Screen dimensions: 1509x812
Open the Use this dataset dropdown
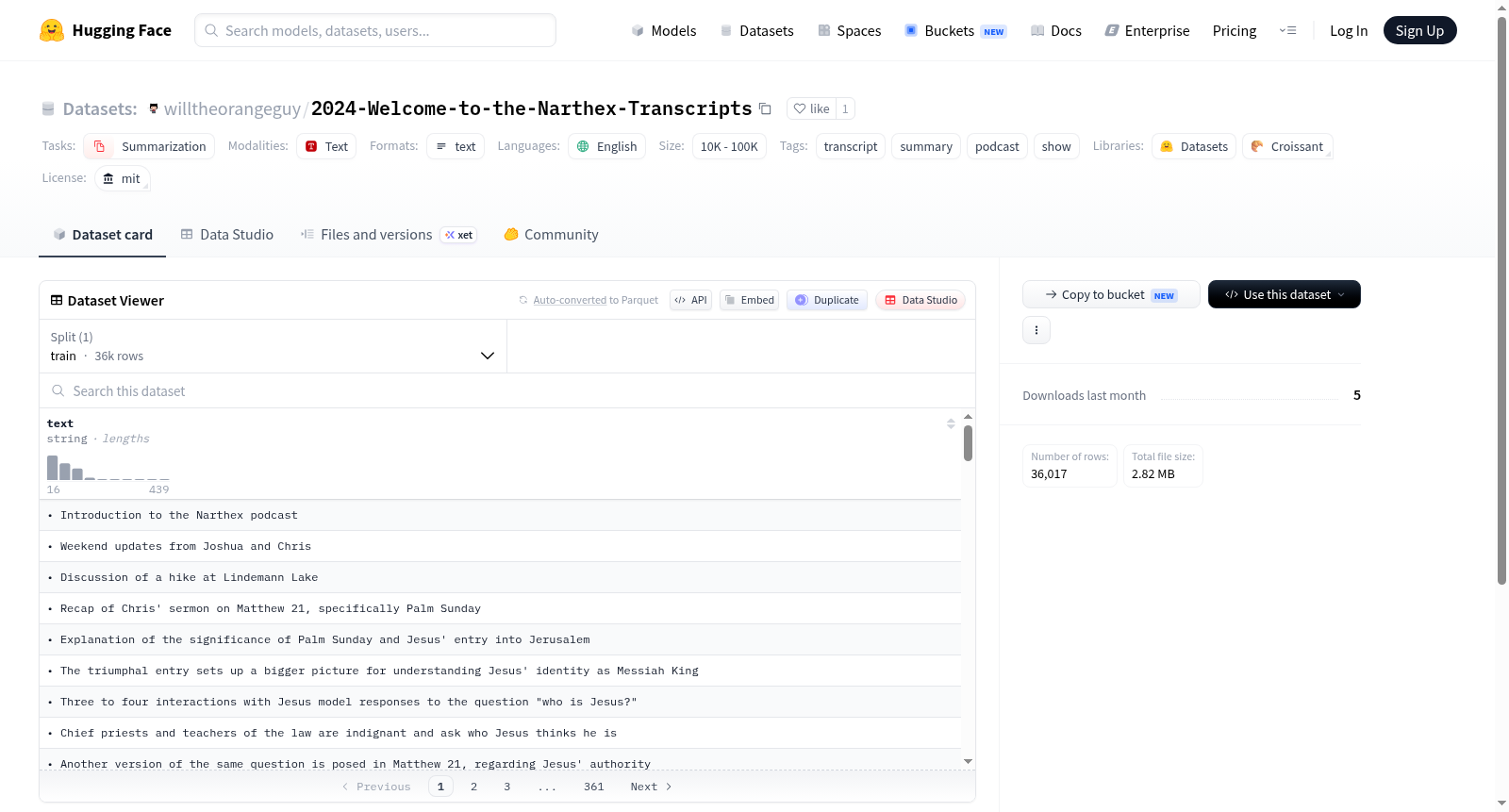1285,294
